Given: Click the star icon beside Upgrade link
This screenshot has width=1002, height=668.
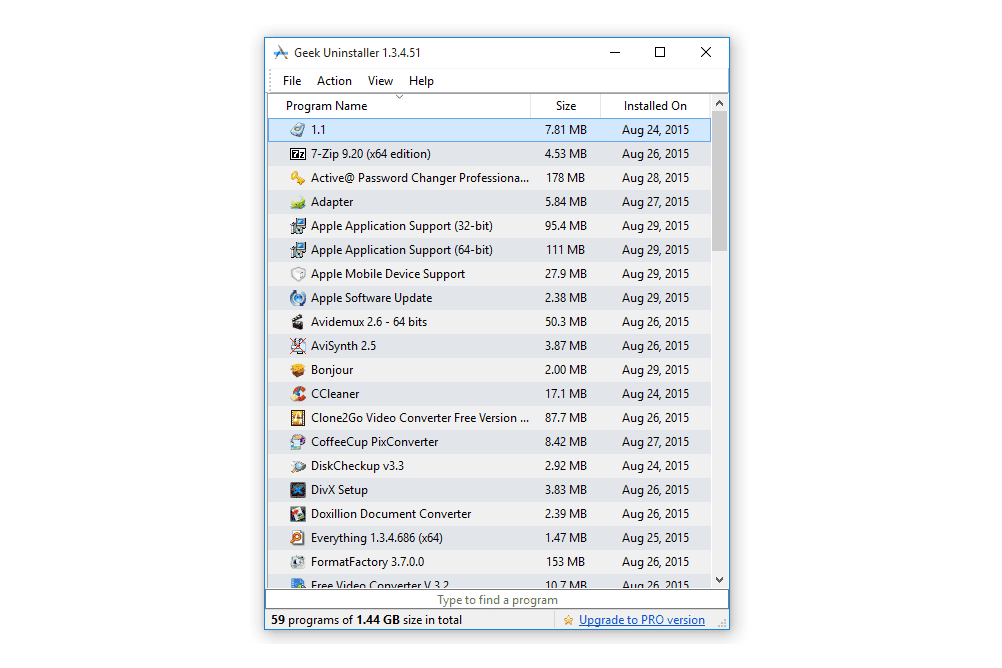Looking at the screenshot, I should [568, 620].
